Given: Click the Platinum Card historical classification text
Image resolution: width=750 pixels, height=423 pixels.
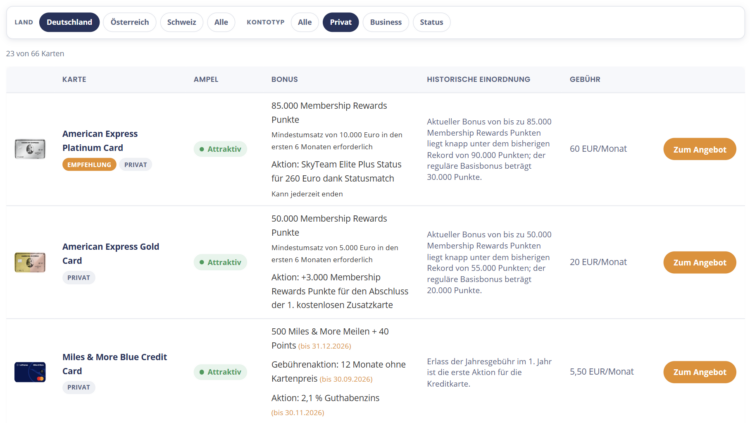Looking at the screenshot, I should [489, 149].
